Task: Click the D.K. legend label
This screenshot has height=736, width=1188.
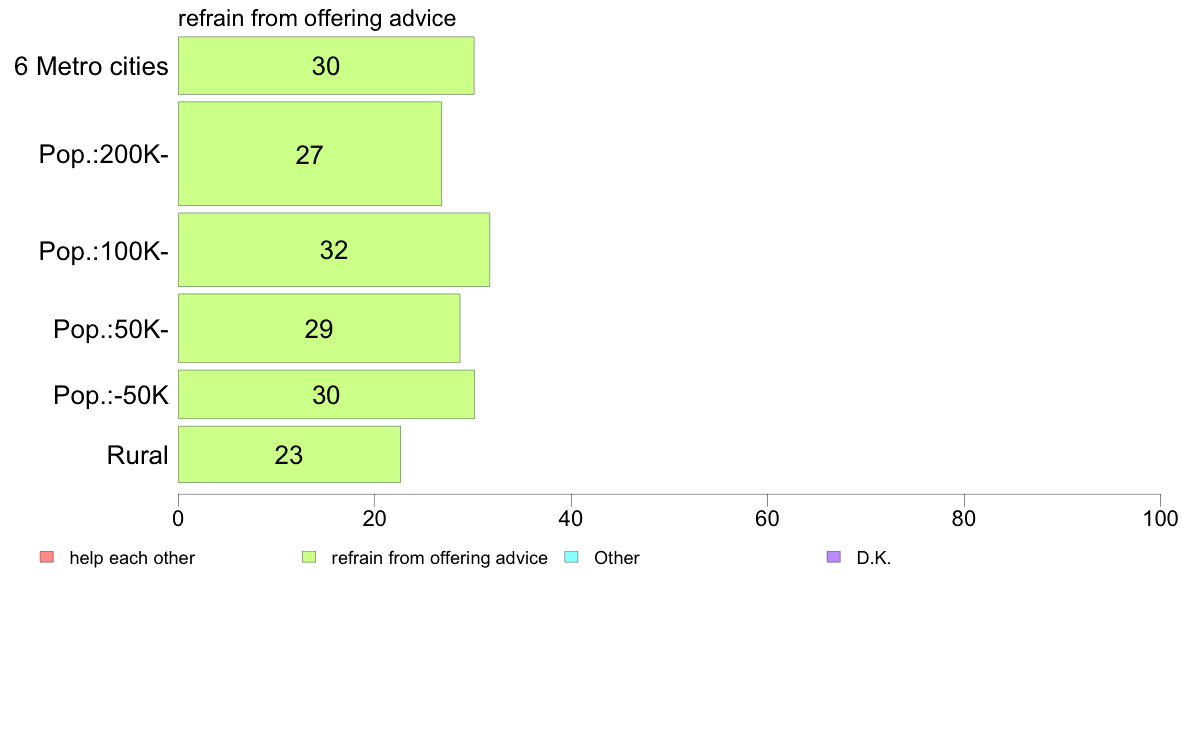Action: (x=874, y=558)
